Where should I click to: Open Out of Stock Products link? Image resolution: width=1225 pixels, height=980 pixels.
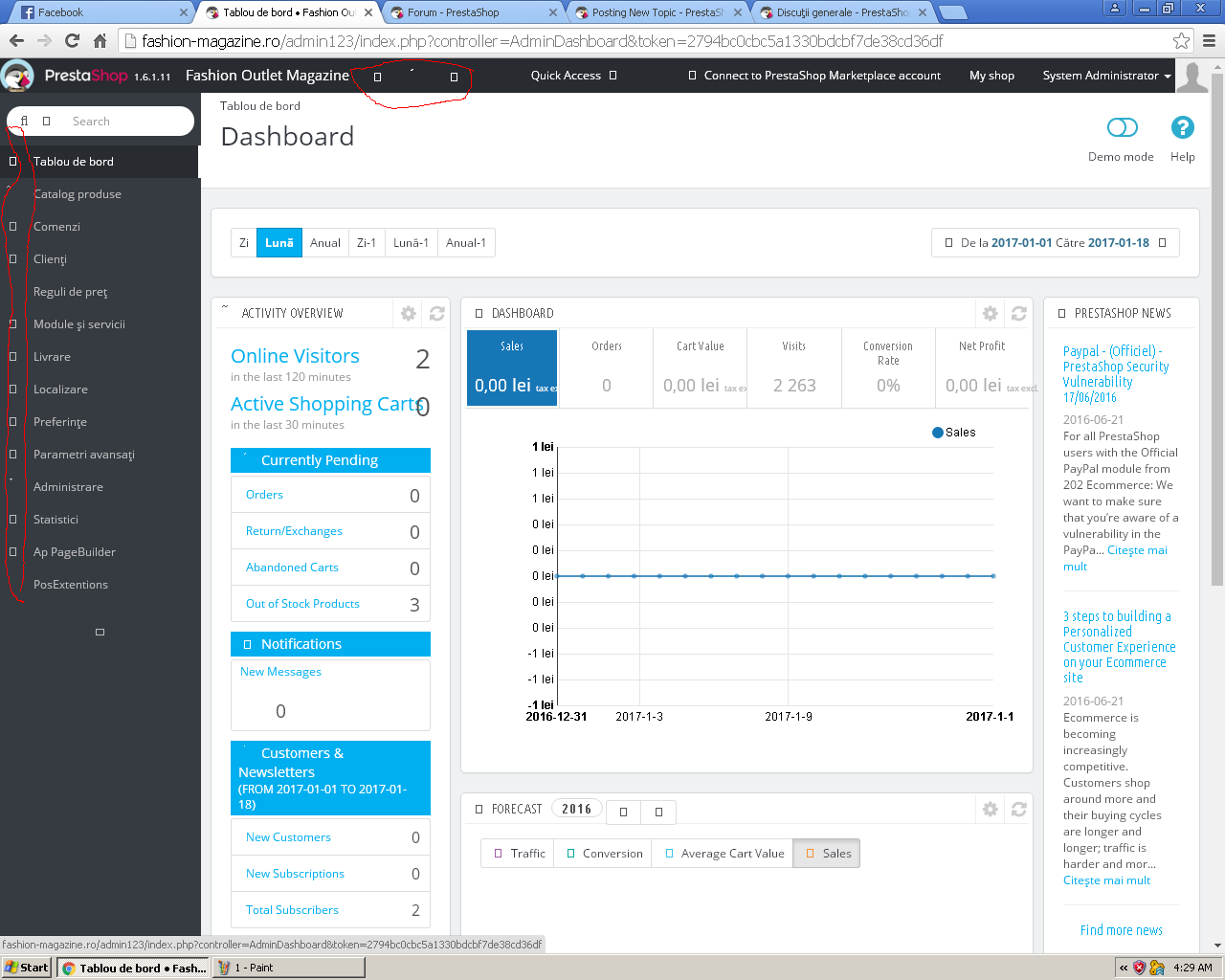[302, 604]
